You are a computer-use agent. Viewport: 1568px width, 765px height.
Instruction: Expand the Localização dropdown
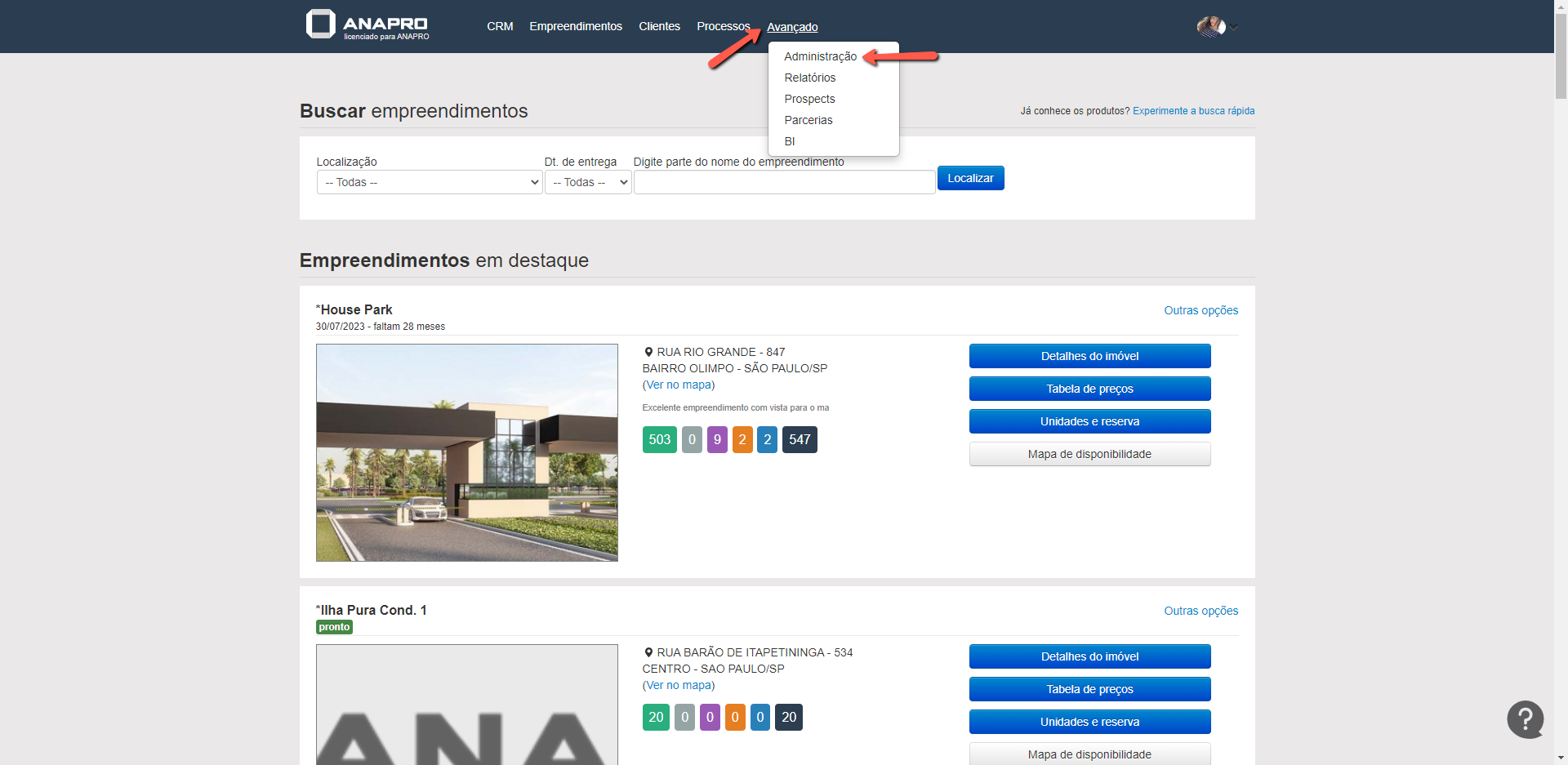(429, 182)
